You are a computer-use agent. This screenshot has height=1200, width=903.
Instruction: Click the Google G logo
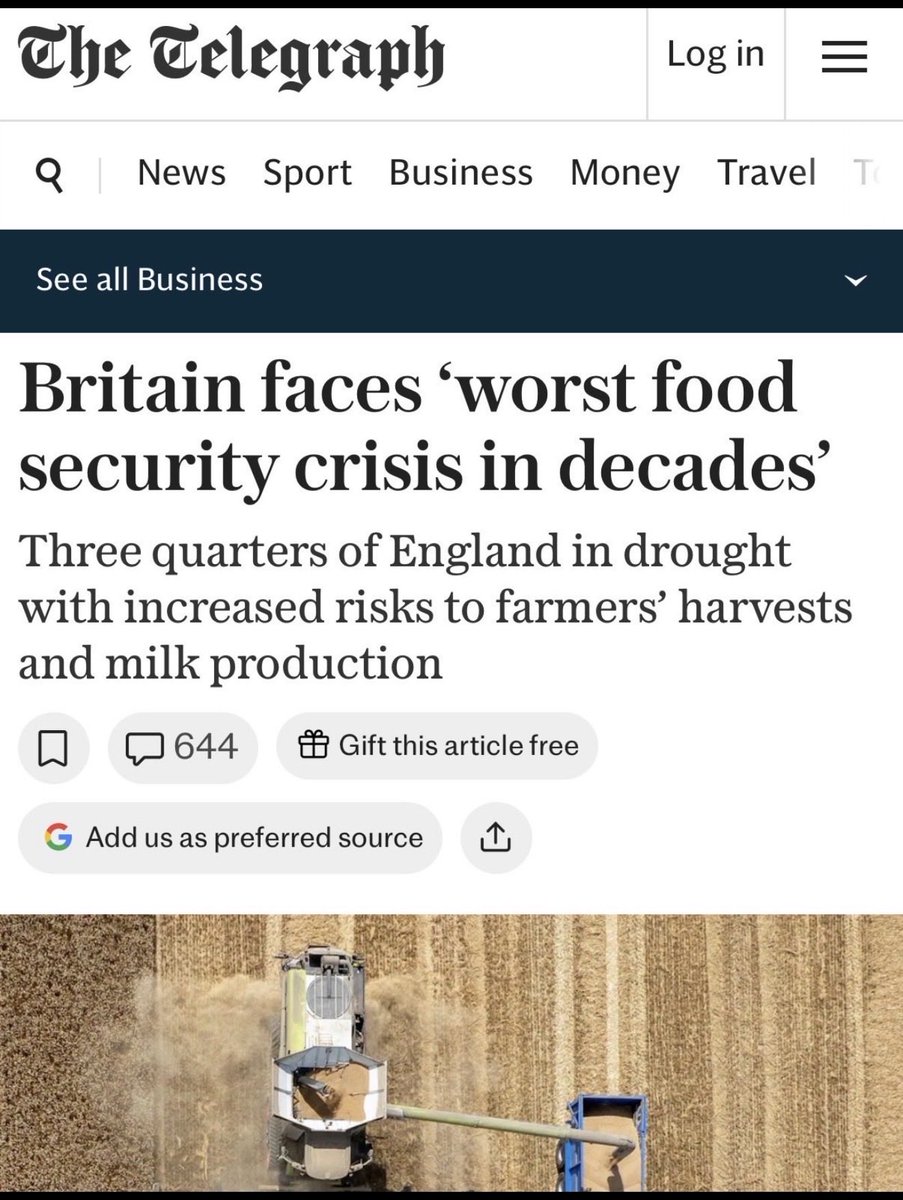tap(58, 837)
